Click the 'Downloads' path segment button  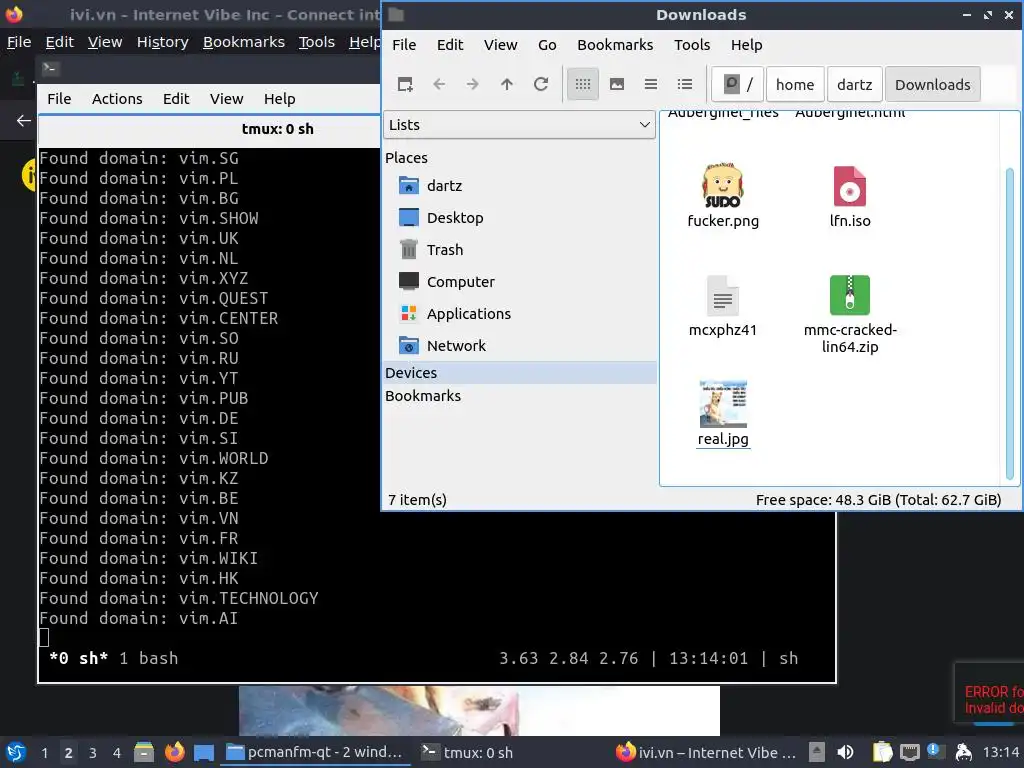click(x=933, y=84)
